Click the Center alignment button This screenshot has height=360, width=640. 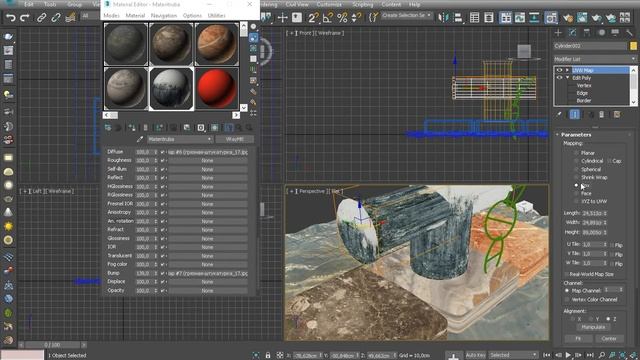[x=609, y=339]
